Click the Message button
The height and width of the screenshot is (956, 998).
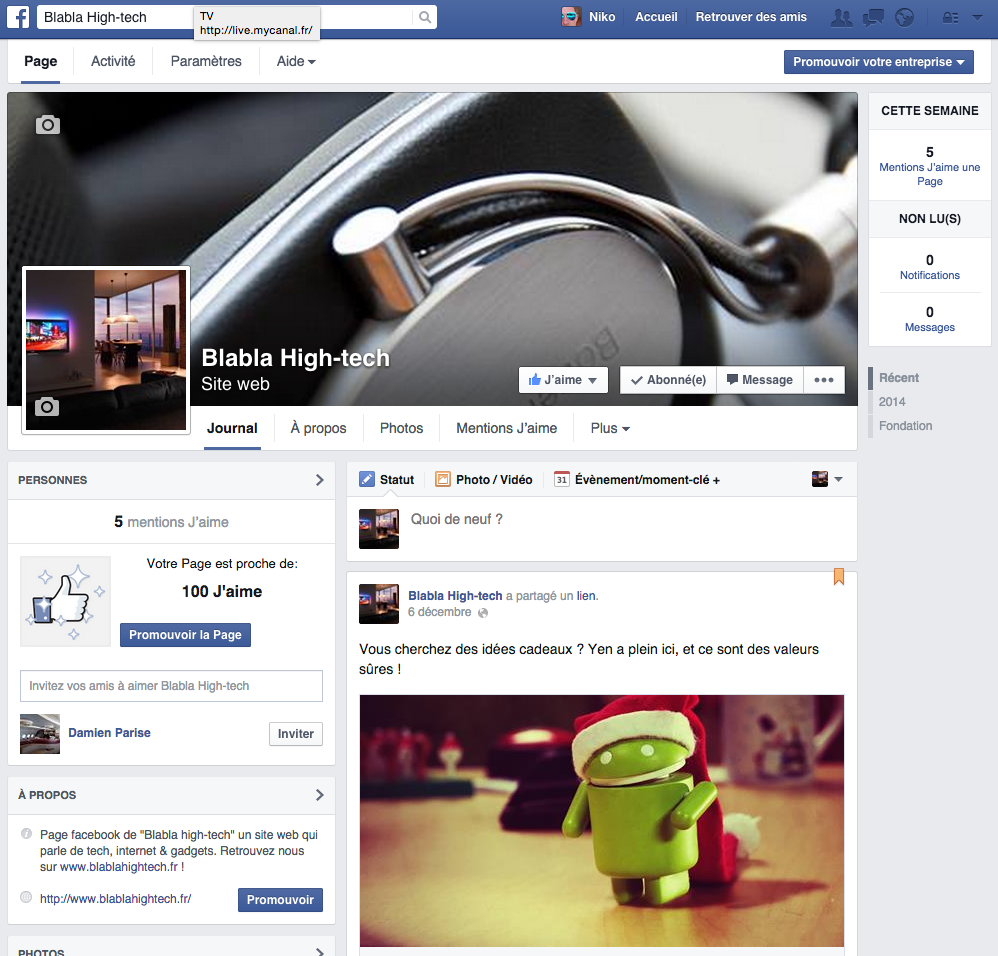pyautogui.click(x=760, y=380)
